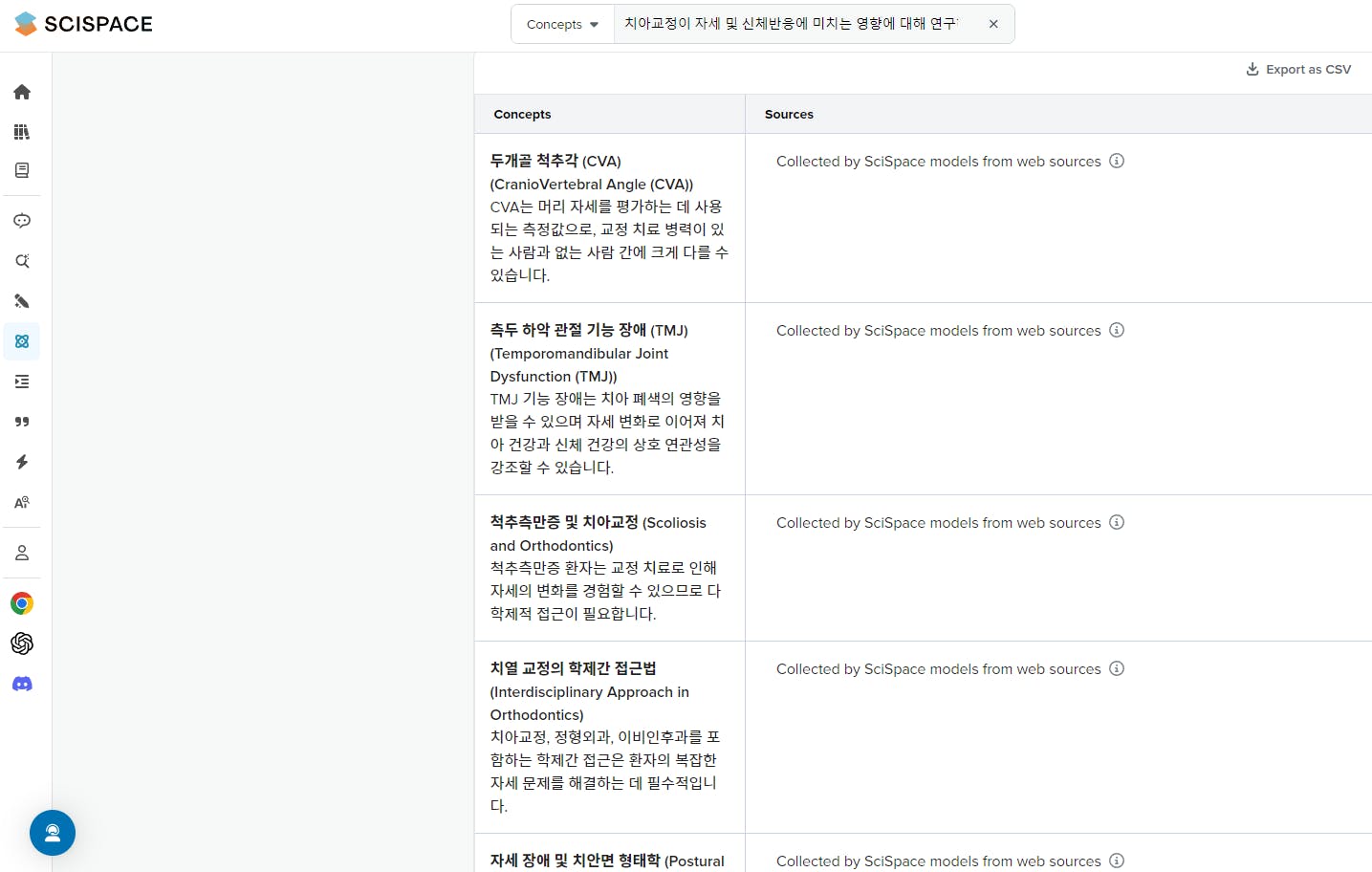Image resolution: width=1372 pixels, height=872 pixels.
Task: Clear the search query with the X icon
Action: pos(993,24)
